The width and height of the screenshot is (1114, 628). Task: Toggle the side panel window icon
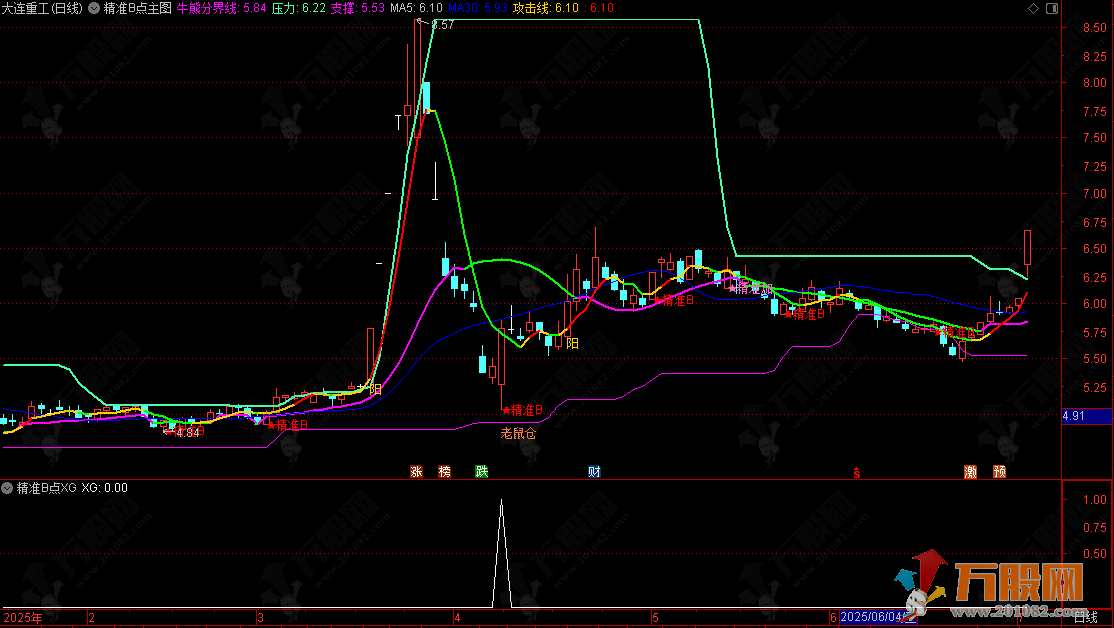click(x=1052, y=9)
